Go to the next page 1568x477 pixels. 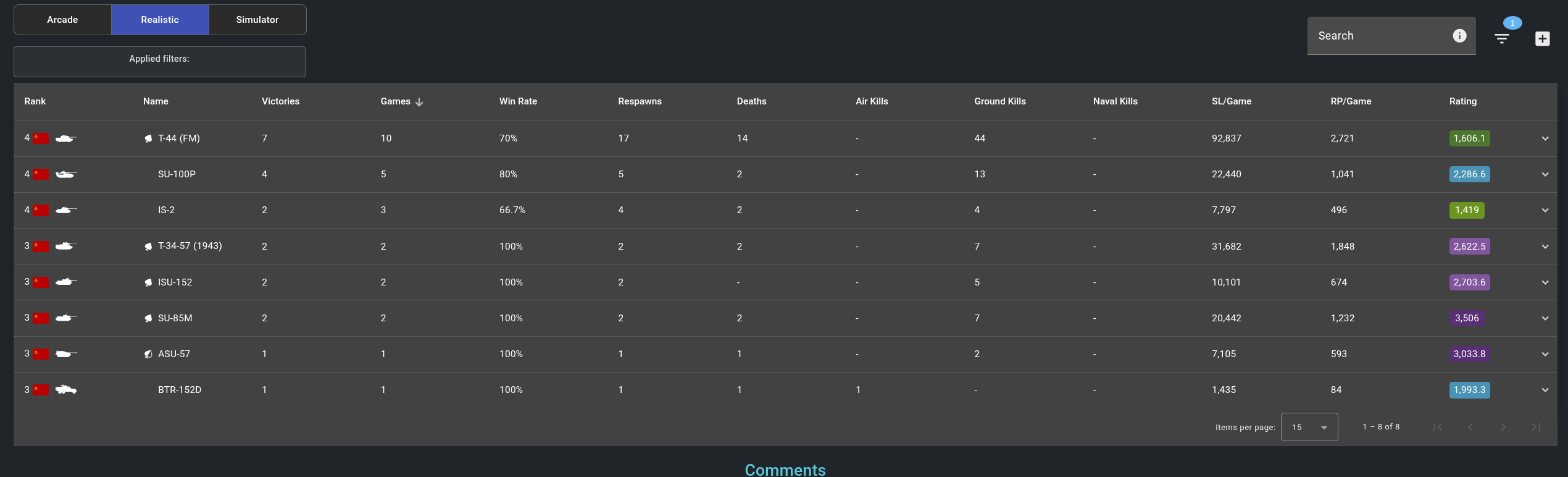point(1503,427)
